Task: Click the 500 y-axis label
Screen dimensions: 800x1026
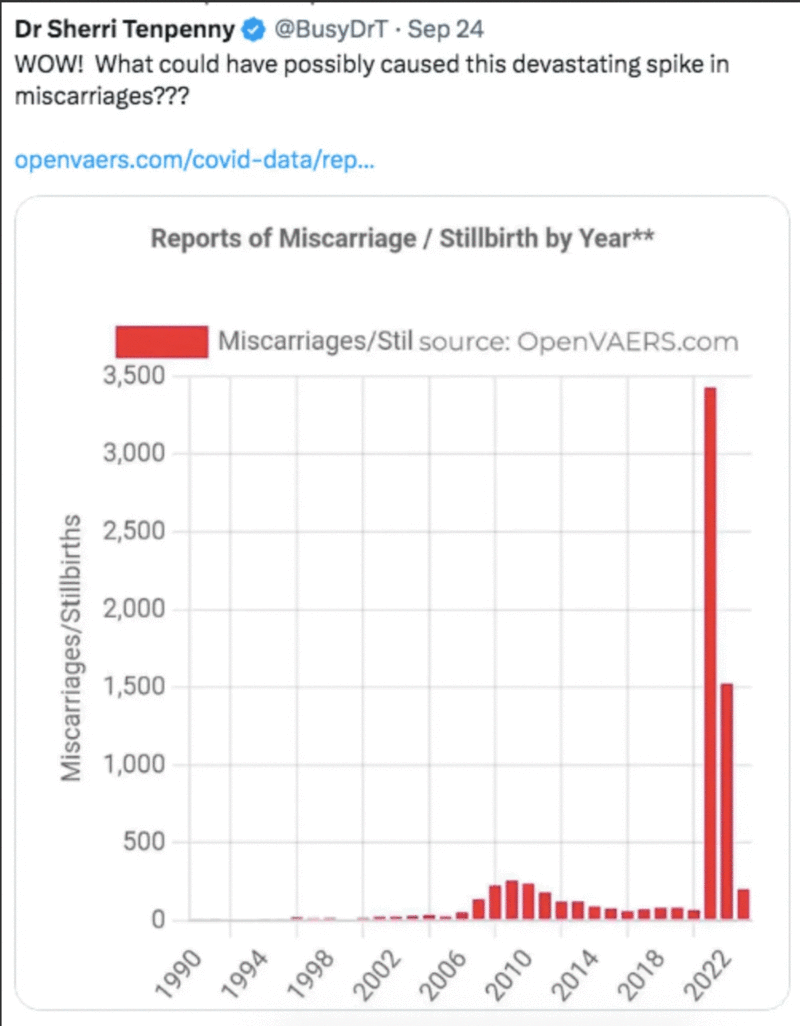Action: pos(144,841)
